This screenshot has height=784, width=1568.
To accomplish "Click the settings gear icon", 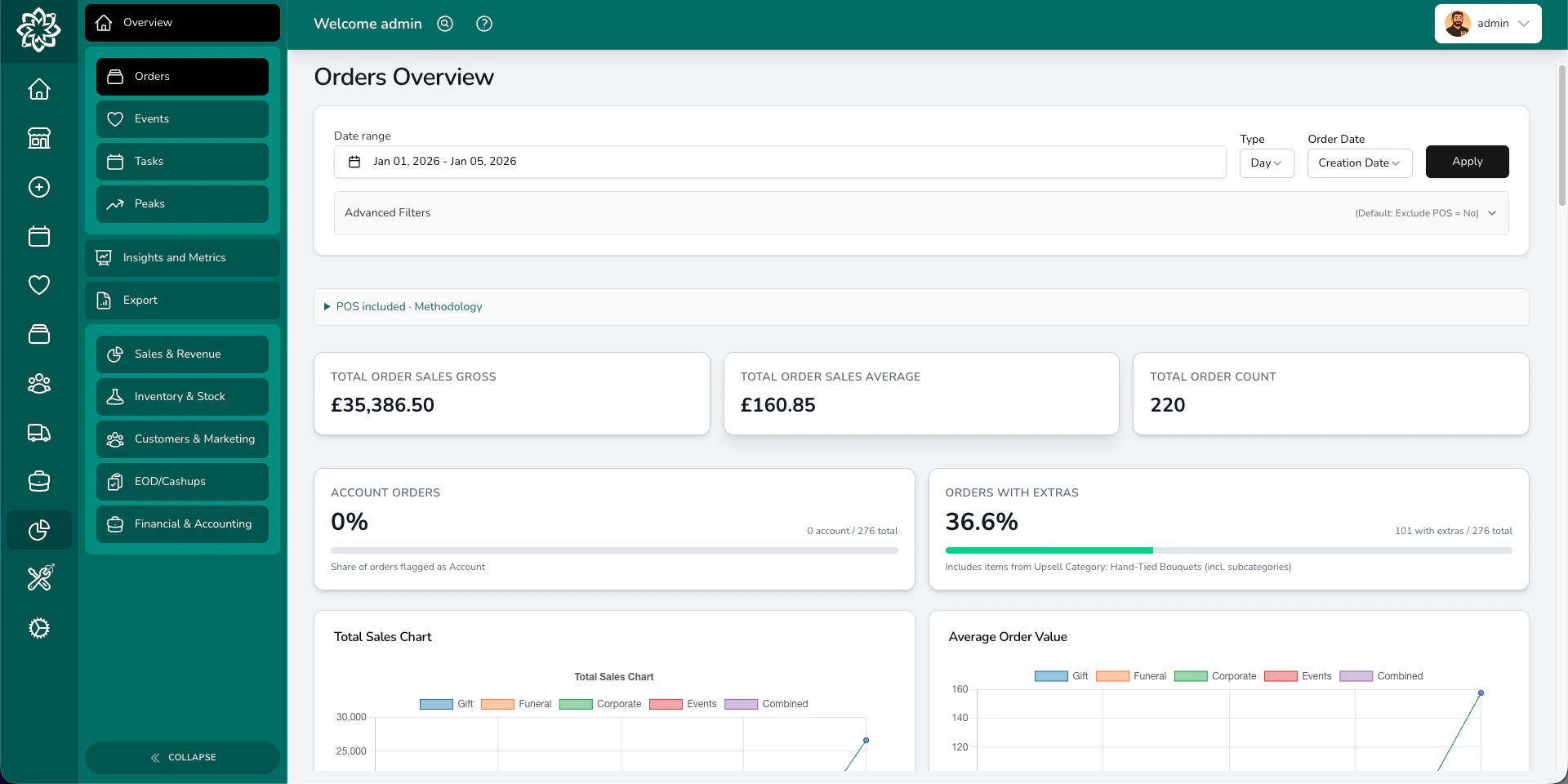I will (38, 628).
